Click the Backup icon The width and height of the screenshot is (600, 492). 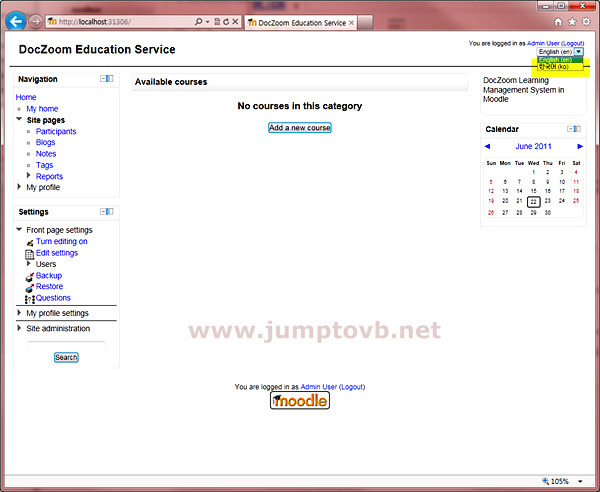[29, 277]
